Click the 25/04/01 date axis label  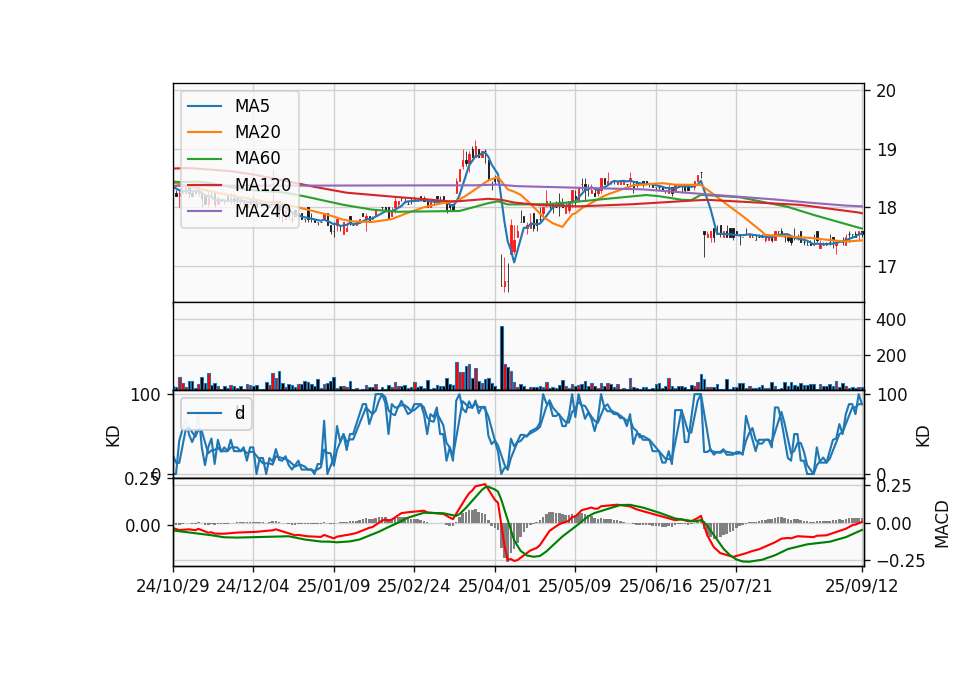[495, 586]
